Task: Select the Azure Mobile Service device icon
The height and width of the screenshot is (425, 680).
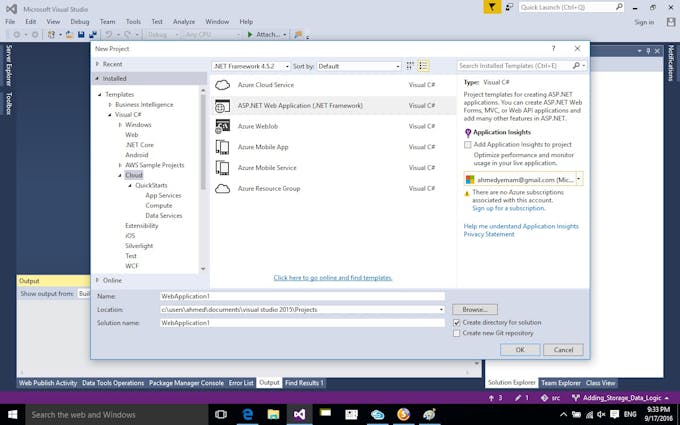Action: 222,168
